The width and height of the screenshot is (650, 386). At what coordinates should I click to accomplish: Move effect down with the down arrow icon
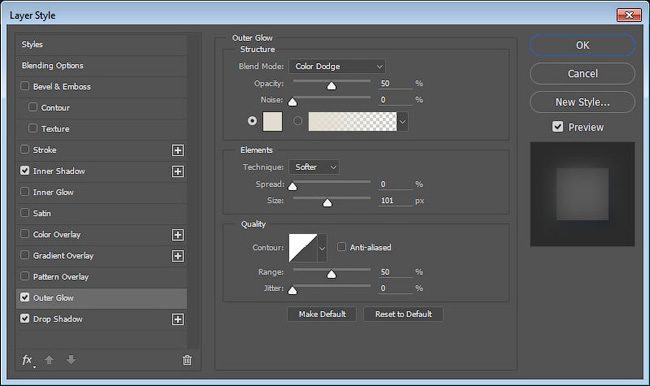click(71, 359)
